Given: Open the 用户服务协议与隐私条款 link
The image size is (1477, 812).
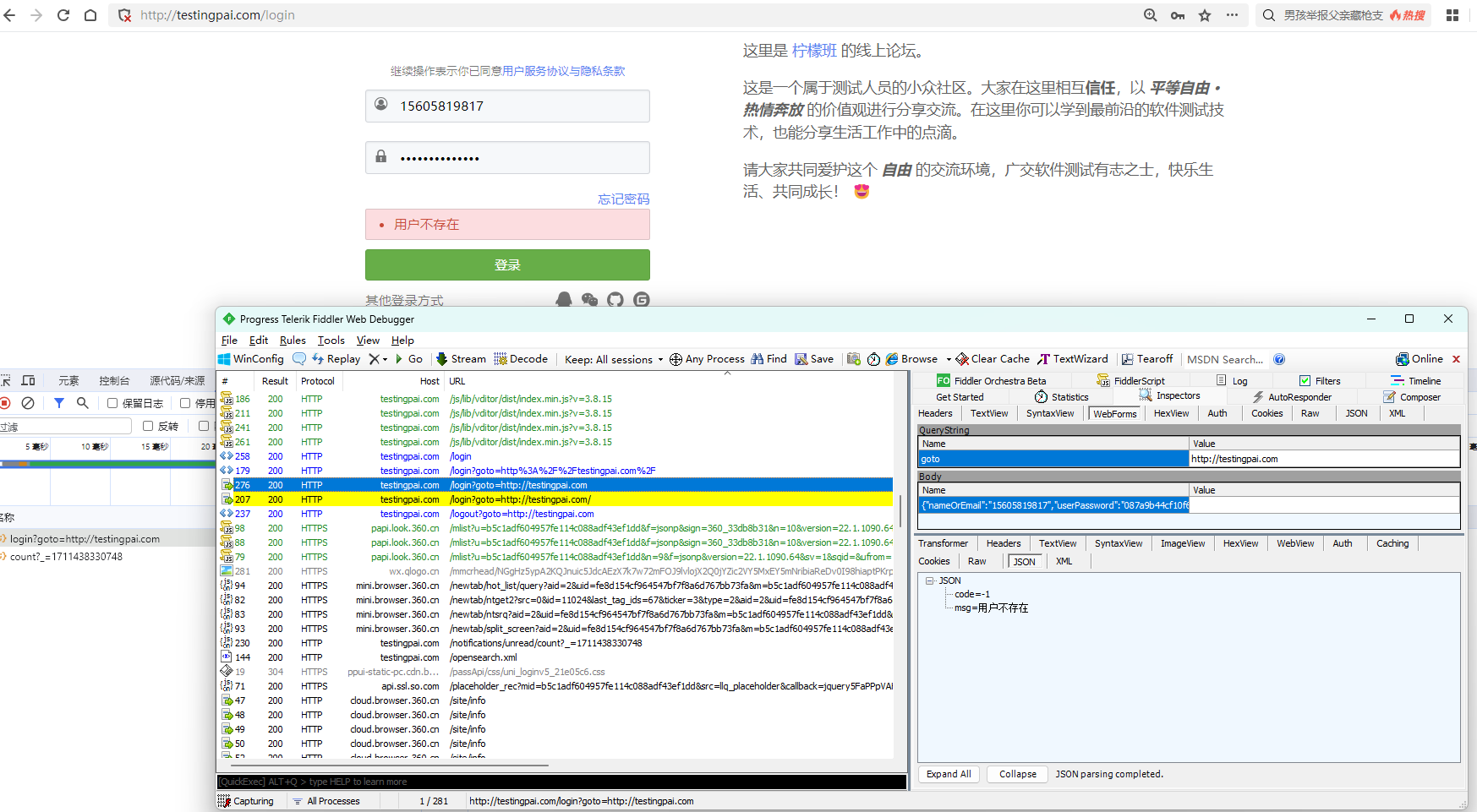Looking at the screenshot, I should tap(564, 71).
